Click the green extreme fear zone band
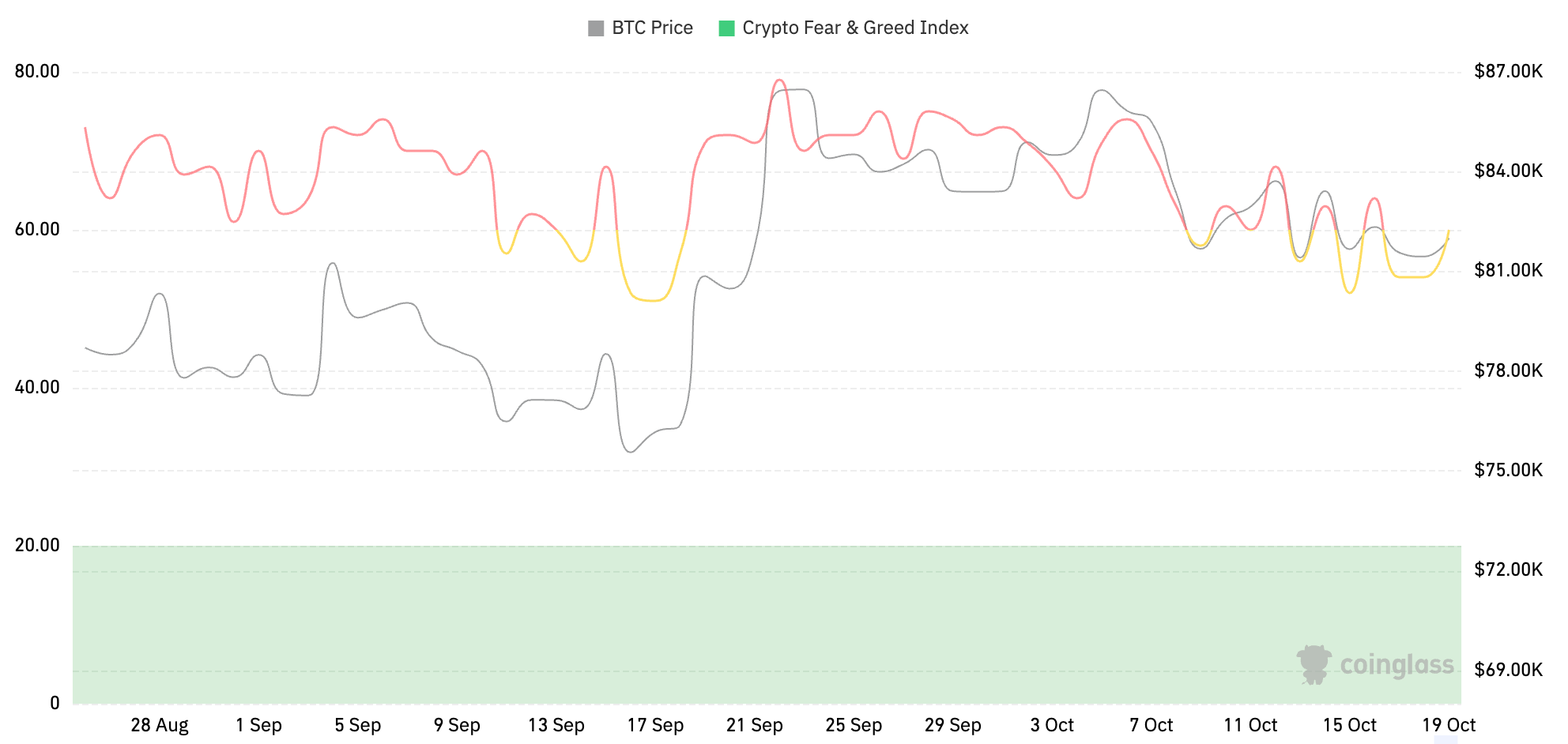The image size is (1568, 744). coord(767,624)
